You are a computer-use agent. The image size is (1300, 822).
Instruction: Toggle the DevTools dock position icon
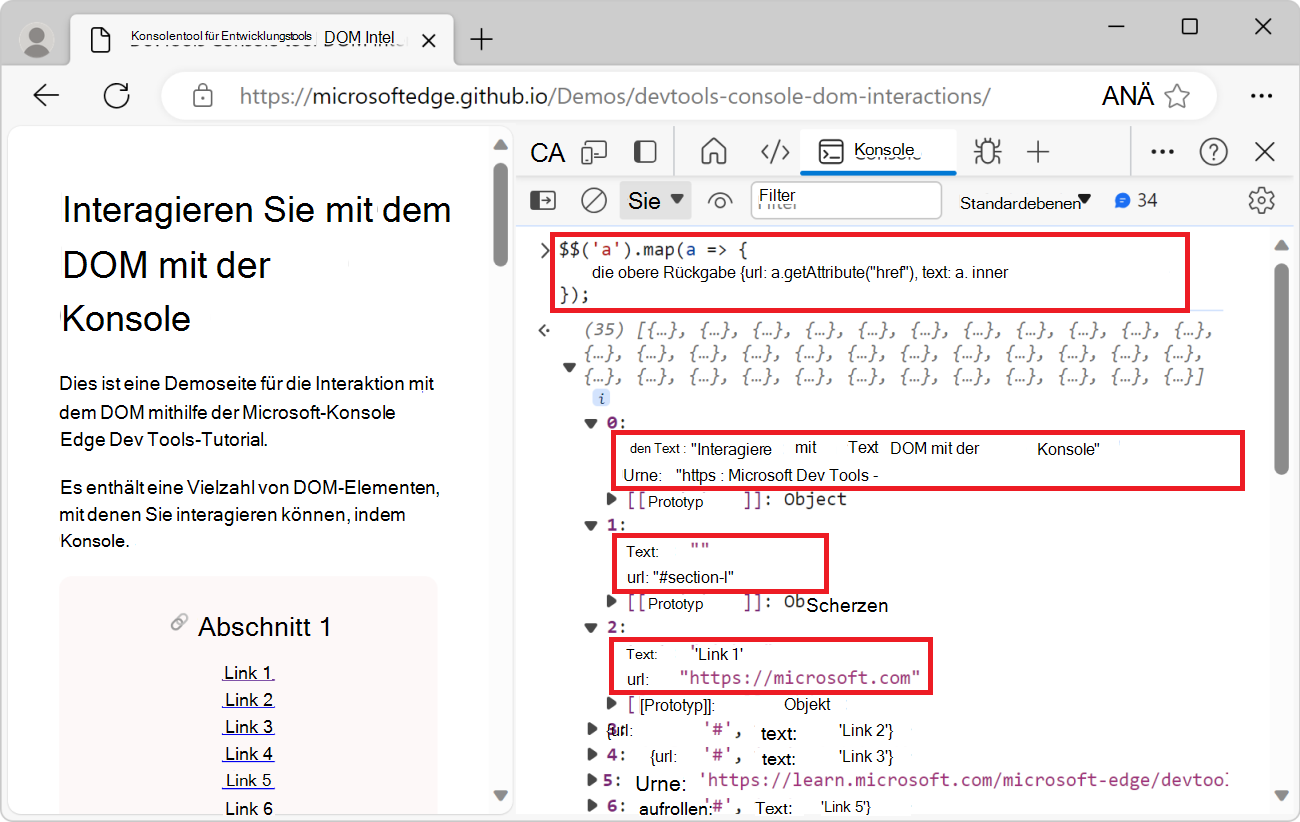pyautogui.click(x=644, y=152)
